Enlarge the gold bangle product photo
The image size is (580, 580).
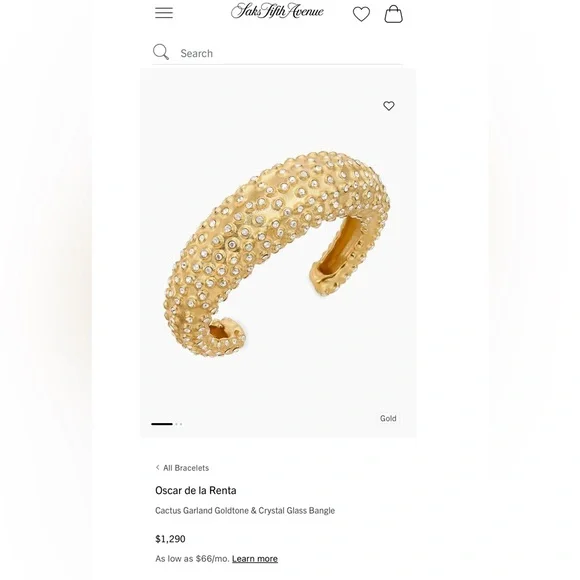276,254
